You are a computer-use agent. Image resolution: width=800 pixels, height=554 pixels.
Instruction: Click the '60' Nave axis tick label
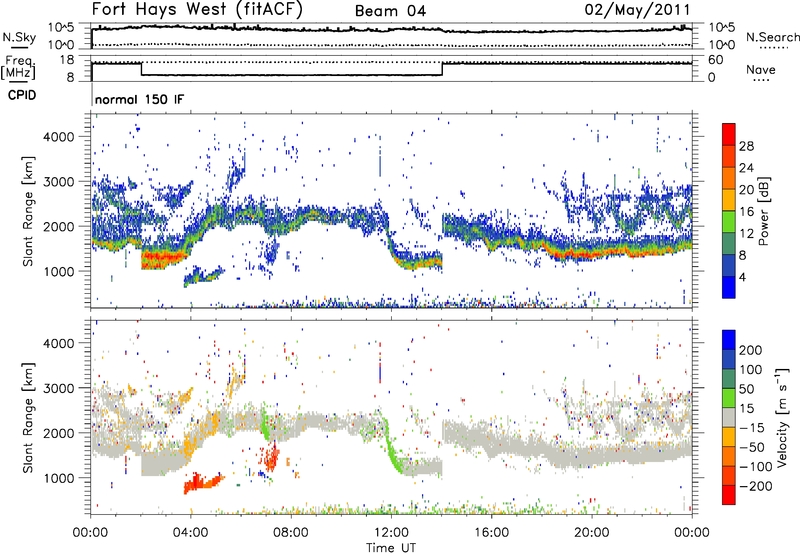pos(715,60)
